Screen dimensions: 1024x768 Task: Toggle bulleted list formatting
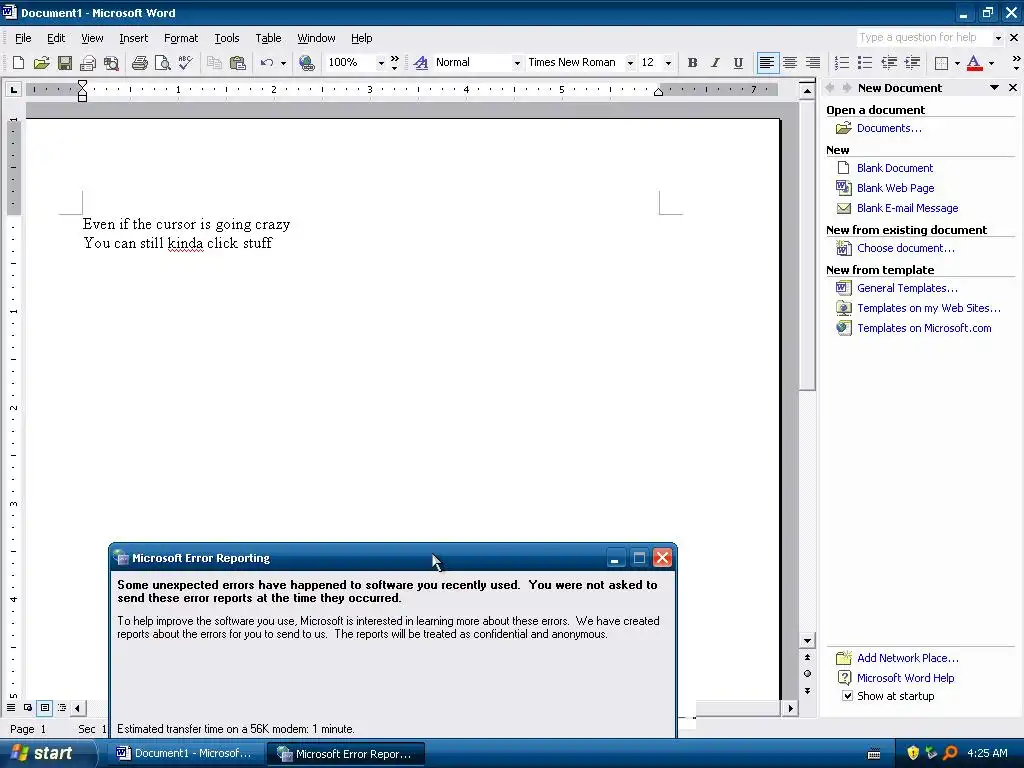(865, 63)
